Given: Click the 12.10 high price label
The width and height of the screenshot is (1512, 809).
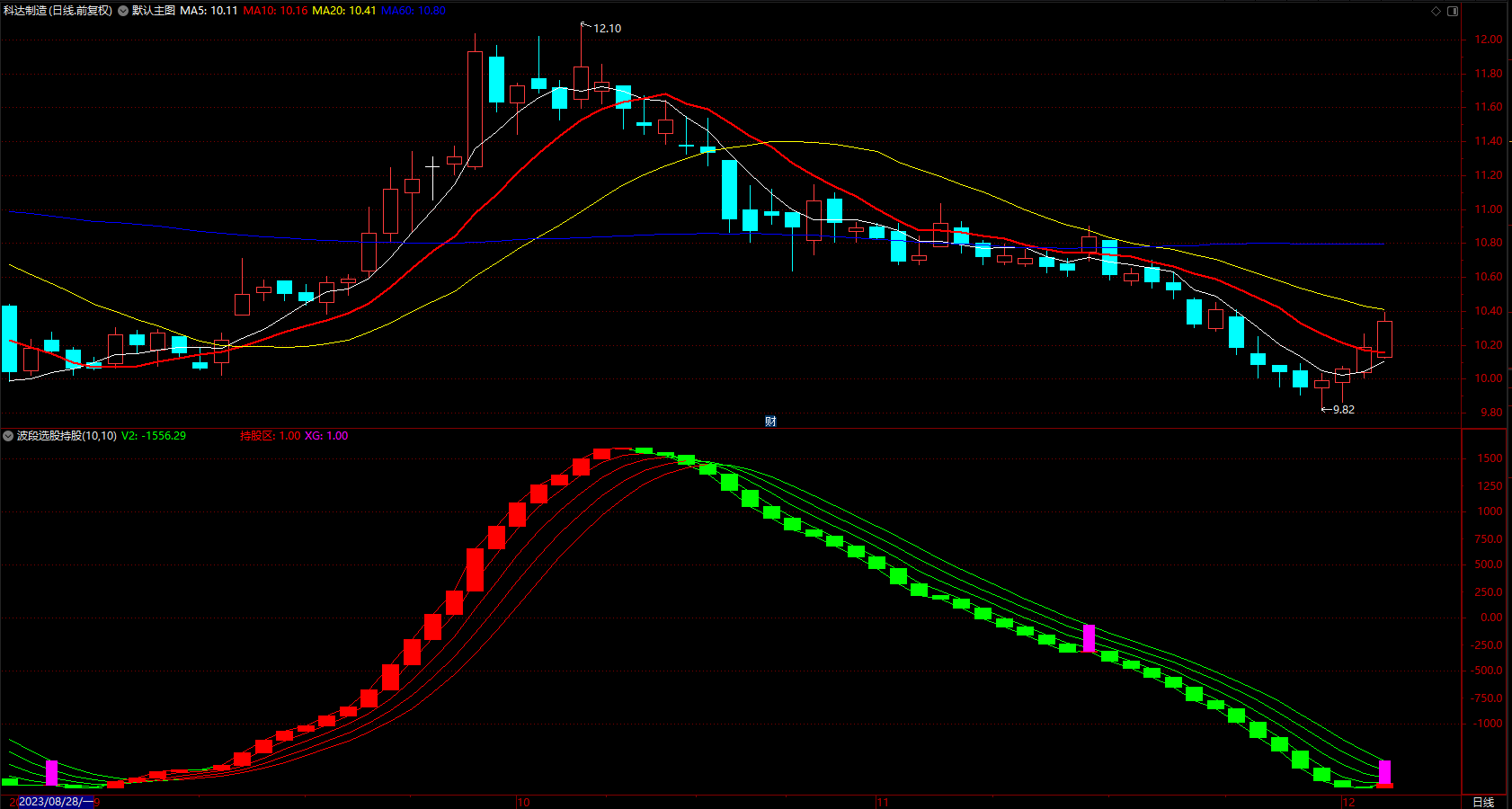Looking at the screenshot, I should click(608, 29).
